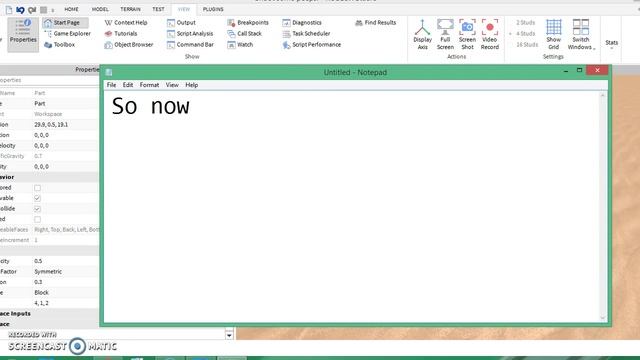
Task: Click the Block shape value
Action: pos(42,293)
